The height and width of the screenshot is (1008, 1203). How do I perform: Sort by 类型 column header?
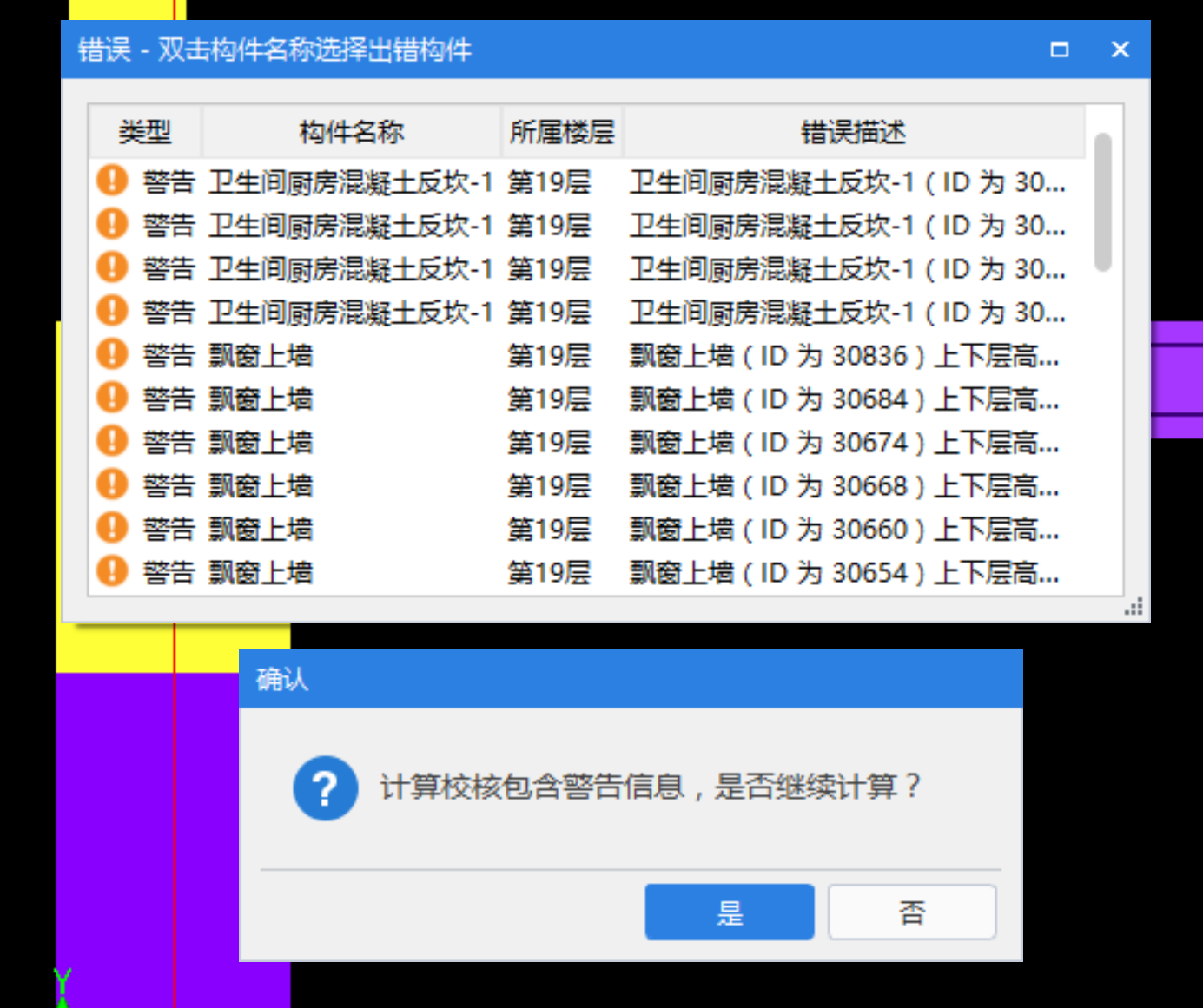click(145, 132)
